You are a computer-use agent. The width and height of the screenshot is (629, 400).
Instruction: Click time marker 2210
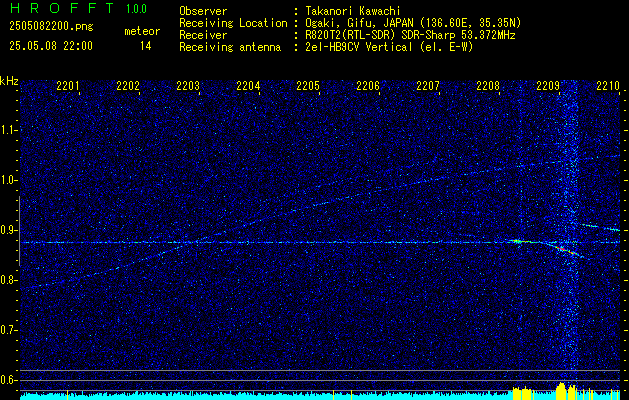click(608, 85)
